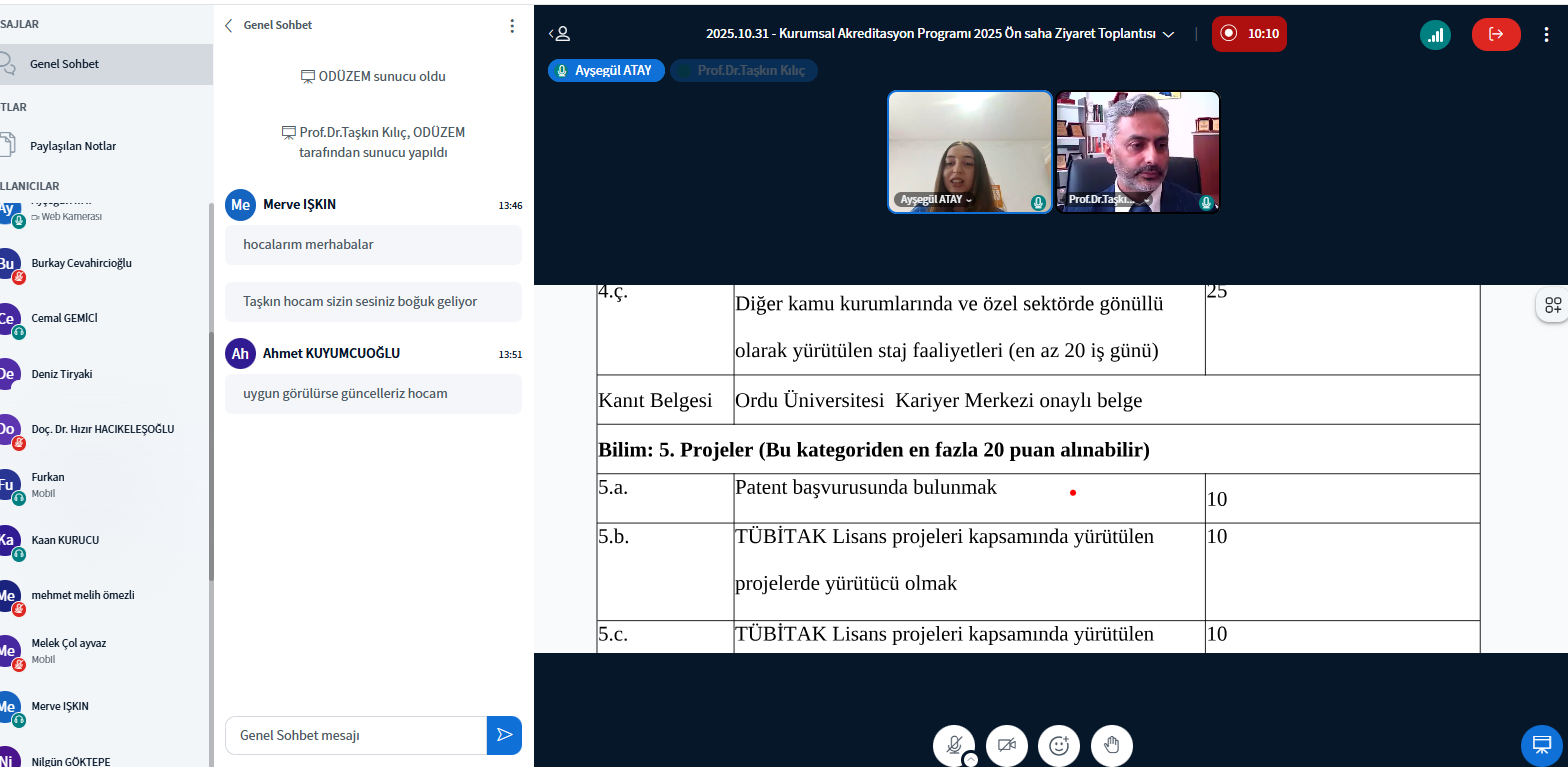Toggle the user list panel icon
1568x767 pixels.
tap(559, 34)
